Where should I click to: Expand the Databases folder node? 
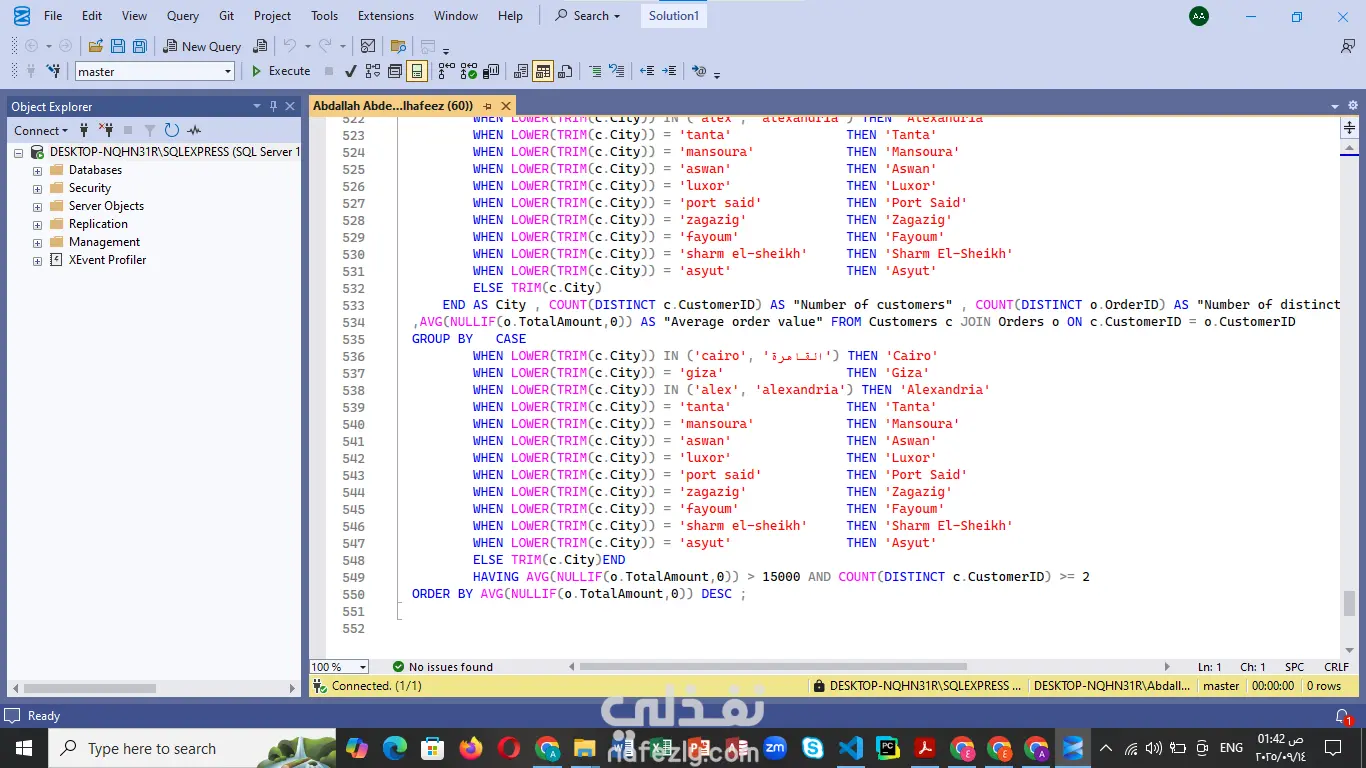click(38, 170)
